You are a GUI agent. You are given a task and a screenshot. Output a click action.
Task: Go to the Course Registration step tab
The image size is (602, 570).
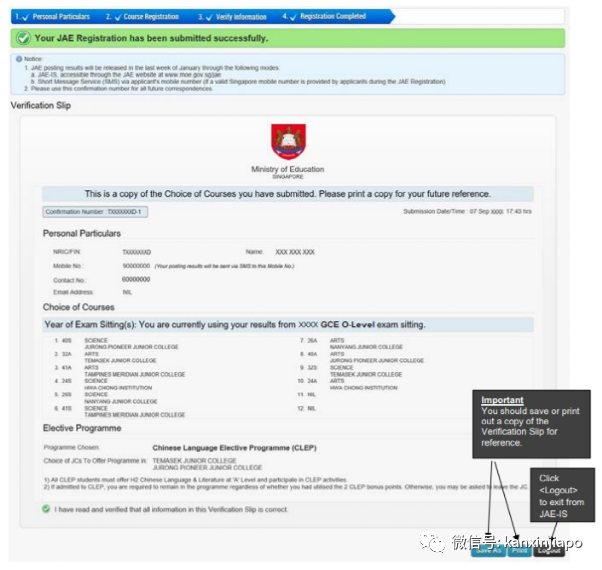[x=147, y=17]
